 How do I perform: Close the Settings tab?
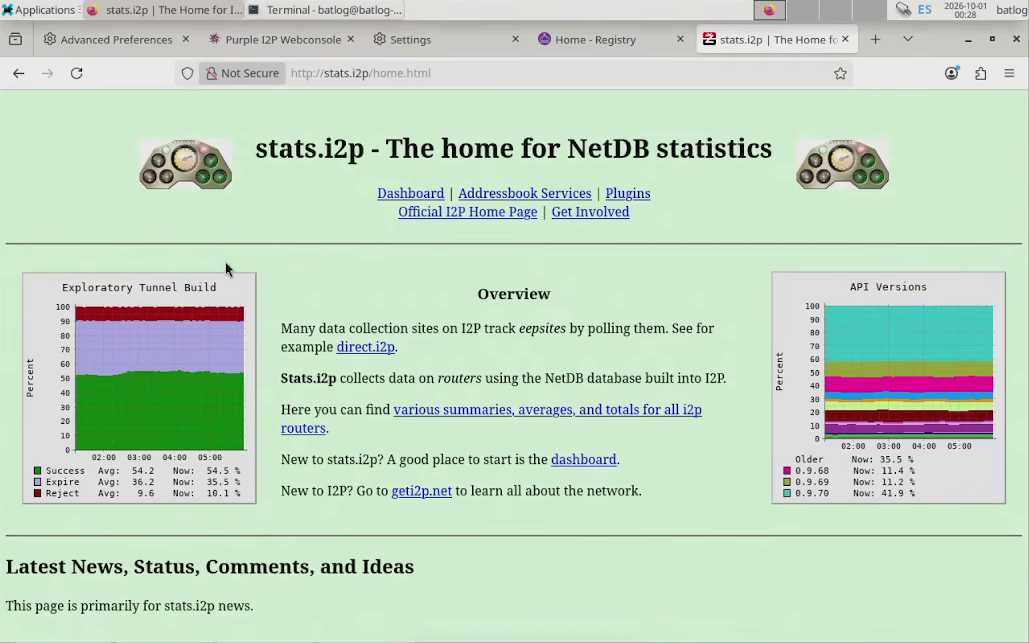[x=515, y=39]
